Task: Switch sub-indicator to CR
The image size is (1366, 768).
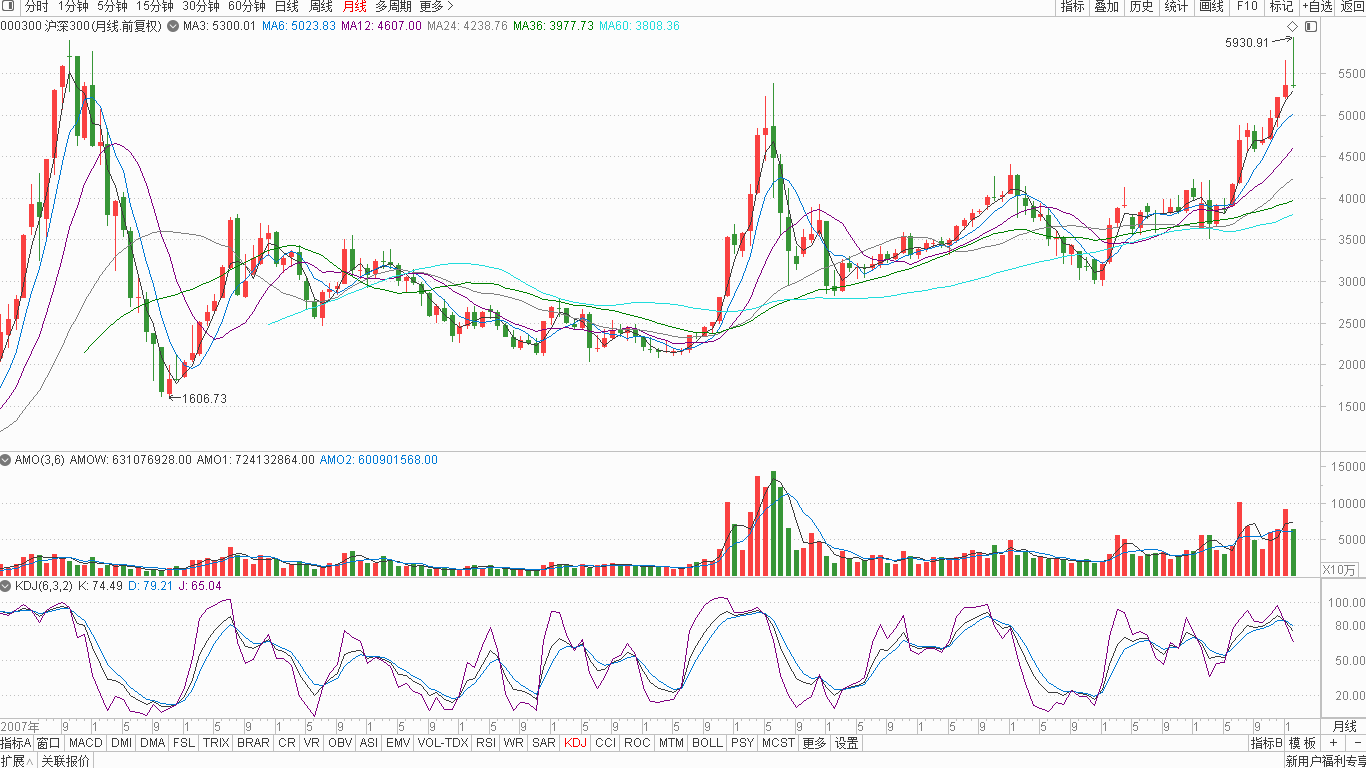Action: pyautogui.click(x=287, y=743)
